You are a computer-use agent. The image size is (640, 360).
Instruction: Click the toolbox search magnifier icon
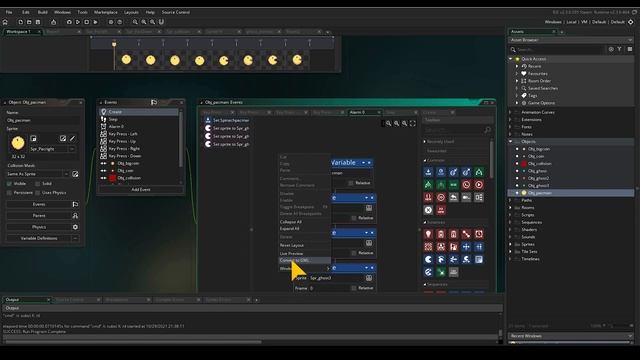[487, 130]
